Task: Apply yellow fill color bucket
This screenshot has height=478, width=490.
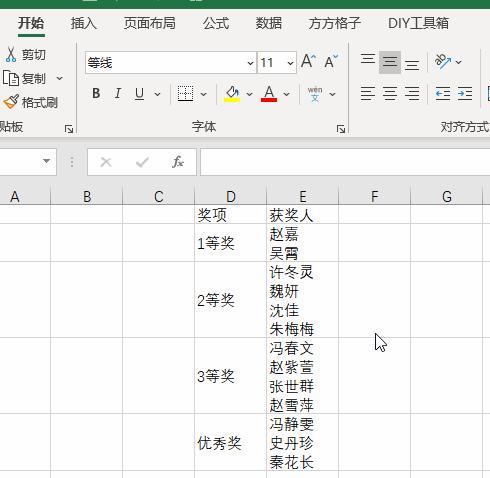Action: (232, 94)
